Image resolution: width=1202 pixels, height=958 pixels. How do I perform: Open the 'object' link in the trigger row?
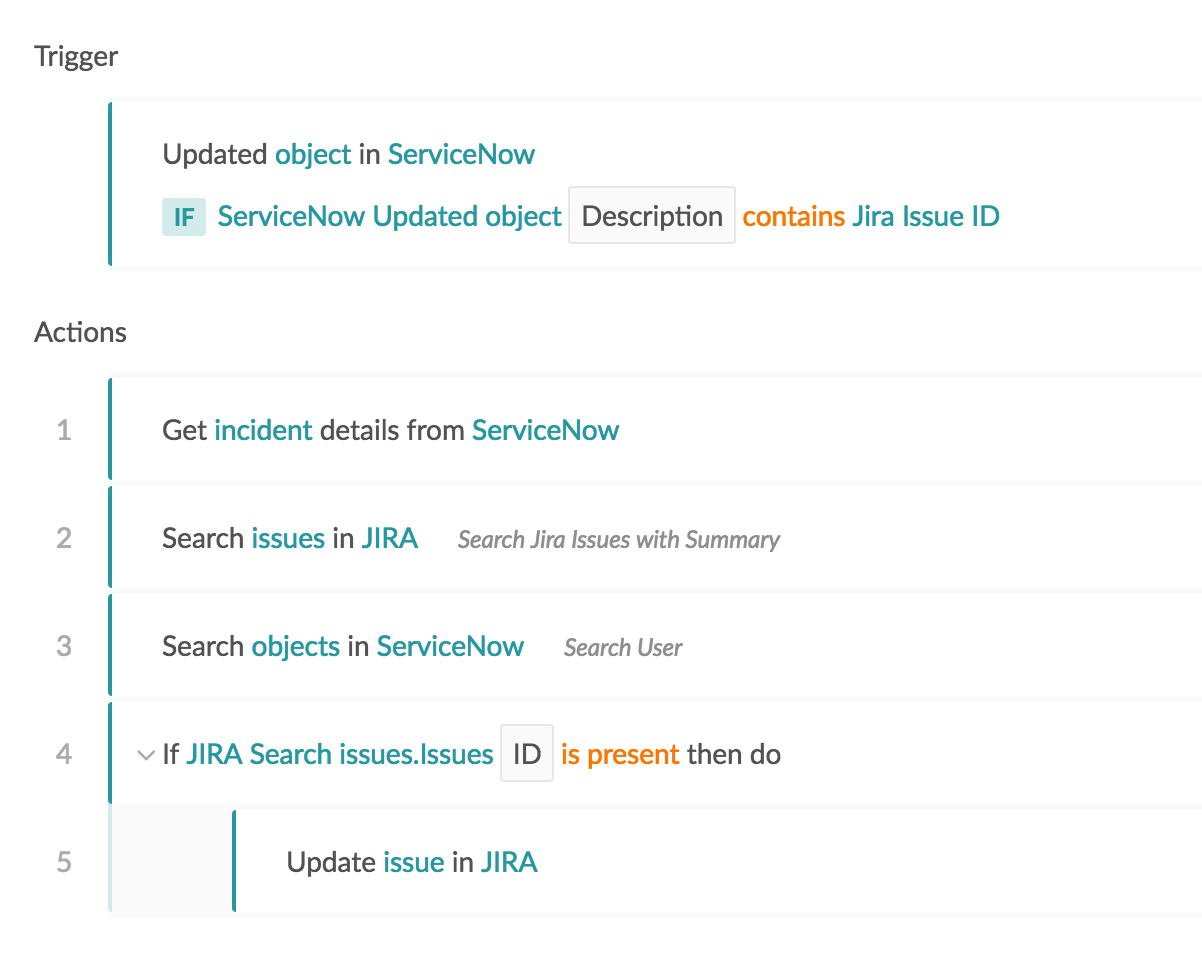click(x=312, y=154)
